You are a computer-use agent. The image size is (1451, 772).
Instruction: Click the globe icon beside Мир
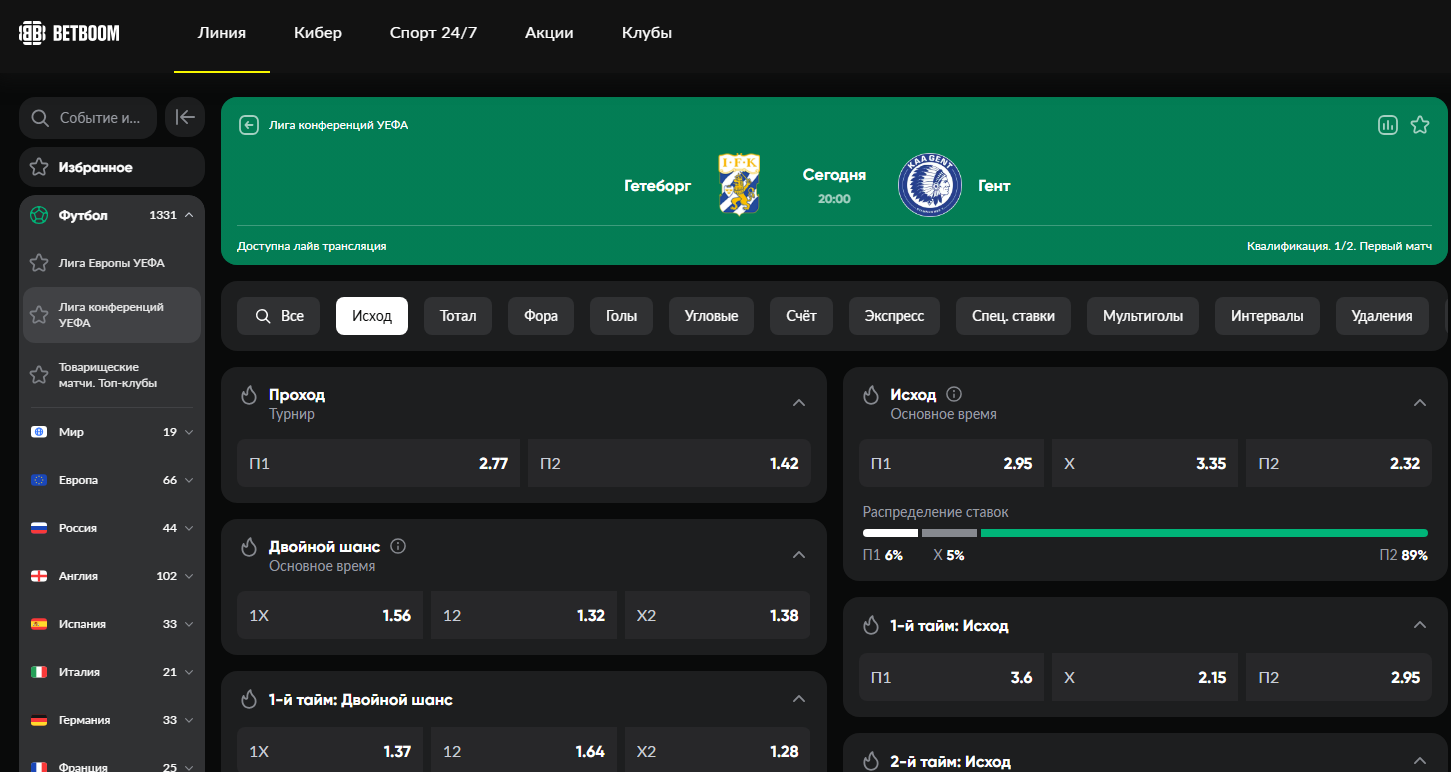tap(39, 432)
